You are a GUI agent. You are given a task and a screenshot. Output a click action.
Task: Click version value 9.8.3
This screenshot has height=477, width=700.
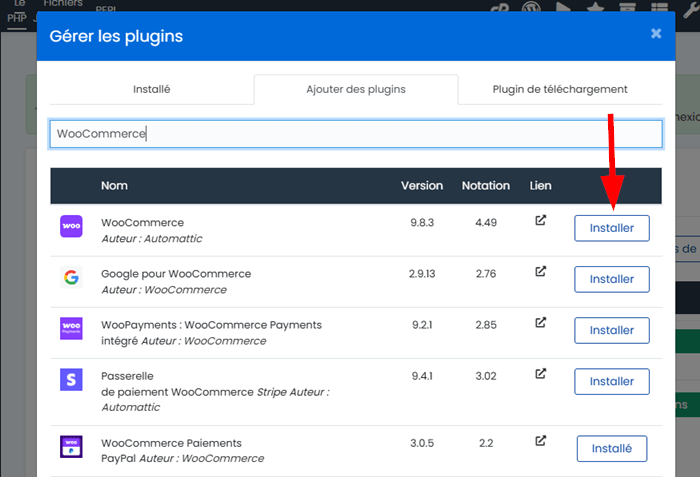422,222
